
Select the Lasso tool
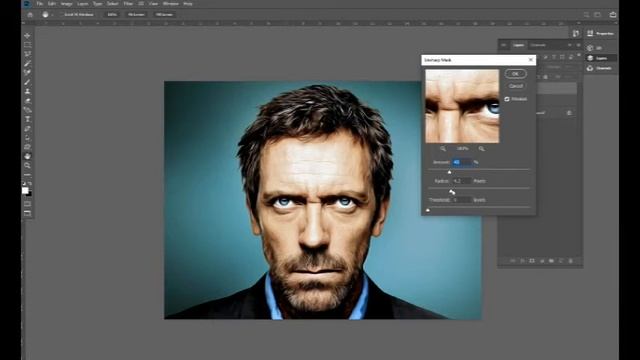(x=27, y=54)
